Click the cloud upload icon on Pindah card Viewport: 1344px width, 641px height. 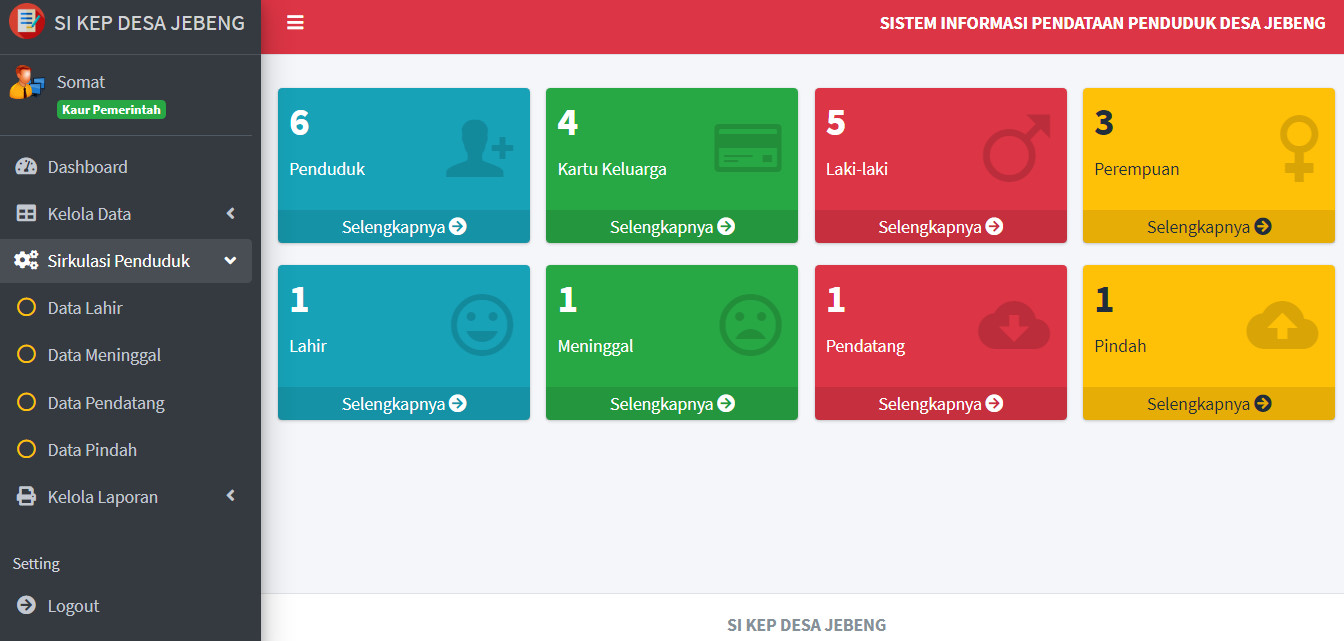pos(1283,326)
